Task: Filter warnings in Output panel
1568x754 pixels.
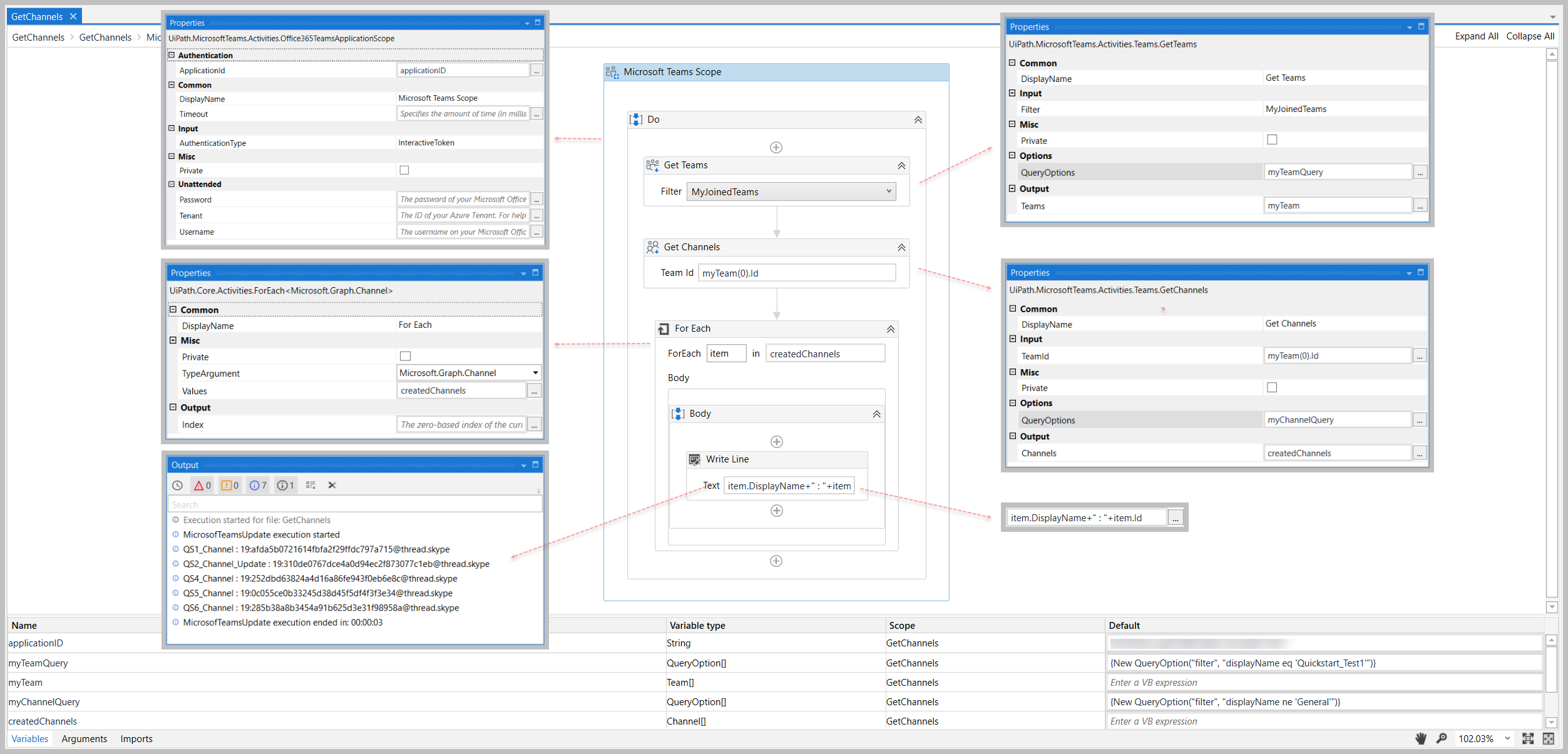Action: (x=230, y=486)
